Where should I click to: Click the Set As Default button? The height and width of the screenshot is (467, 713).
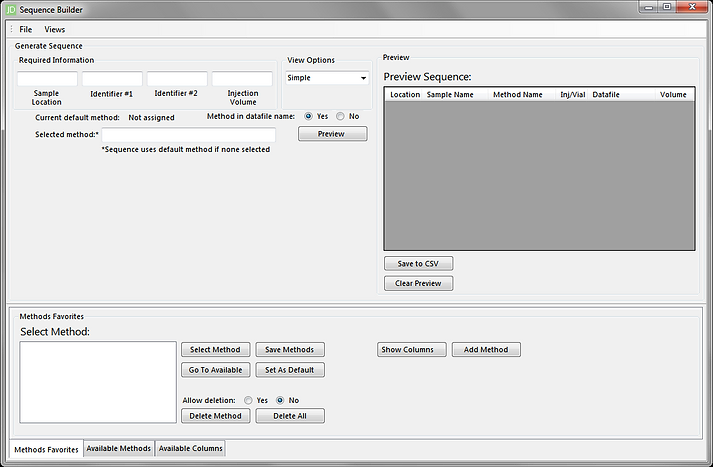coord(290,370)
